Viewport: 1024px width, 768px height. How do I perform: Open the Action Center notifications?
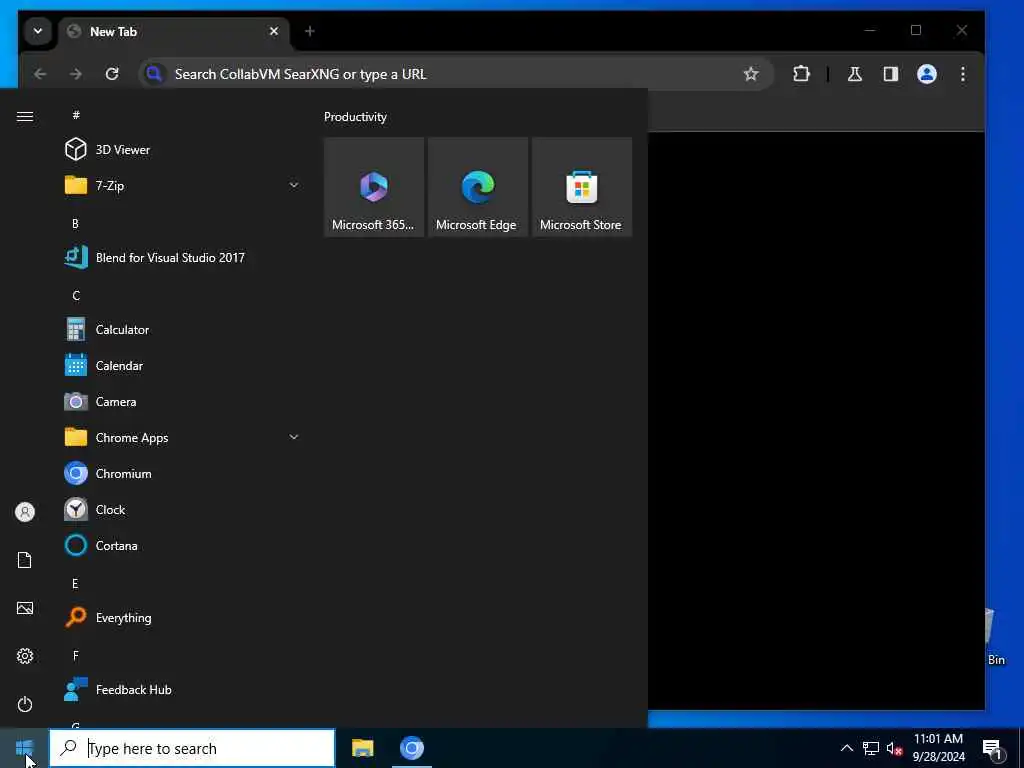[x=992, y=748]
